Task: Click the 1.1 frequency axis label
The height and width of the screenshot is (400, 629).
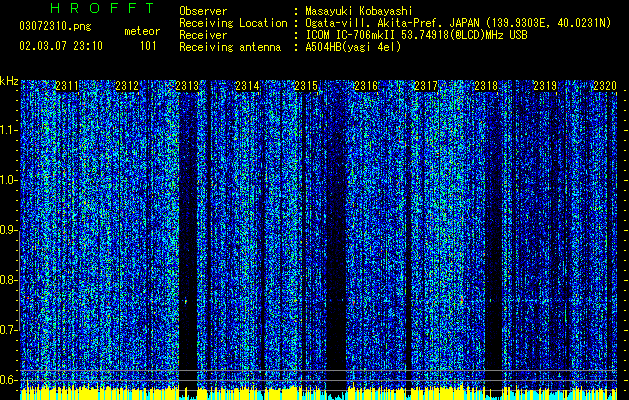Action: (8, 130)
